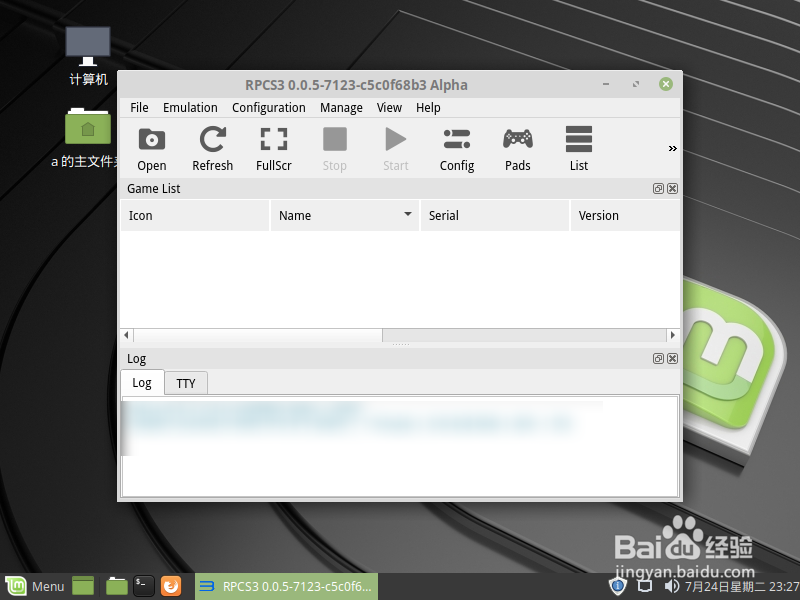Maximize the RPCS3 window
Viewport: 800px width, 600px height.
coord(636,84)
